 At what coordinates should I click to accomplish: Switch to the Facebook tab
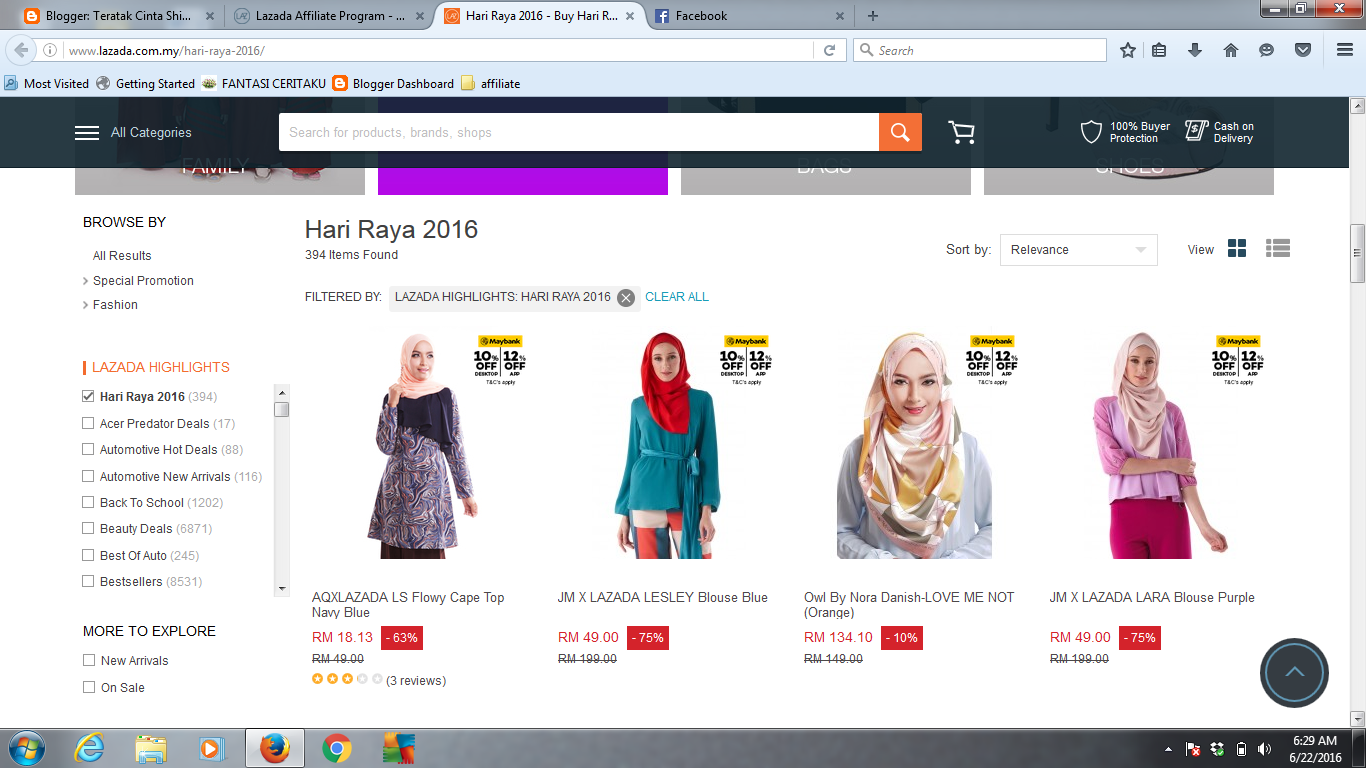click(750, 16)
